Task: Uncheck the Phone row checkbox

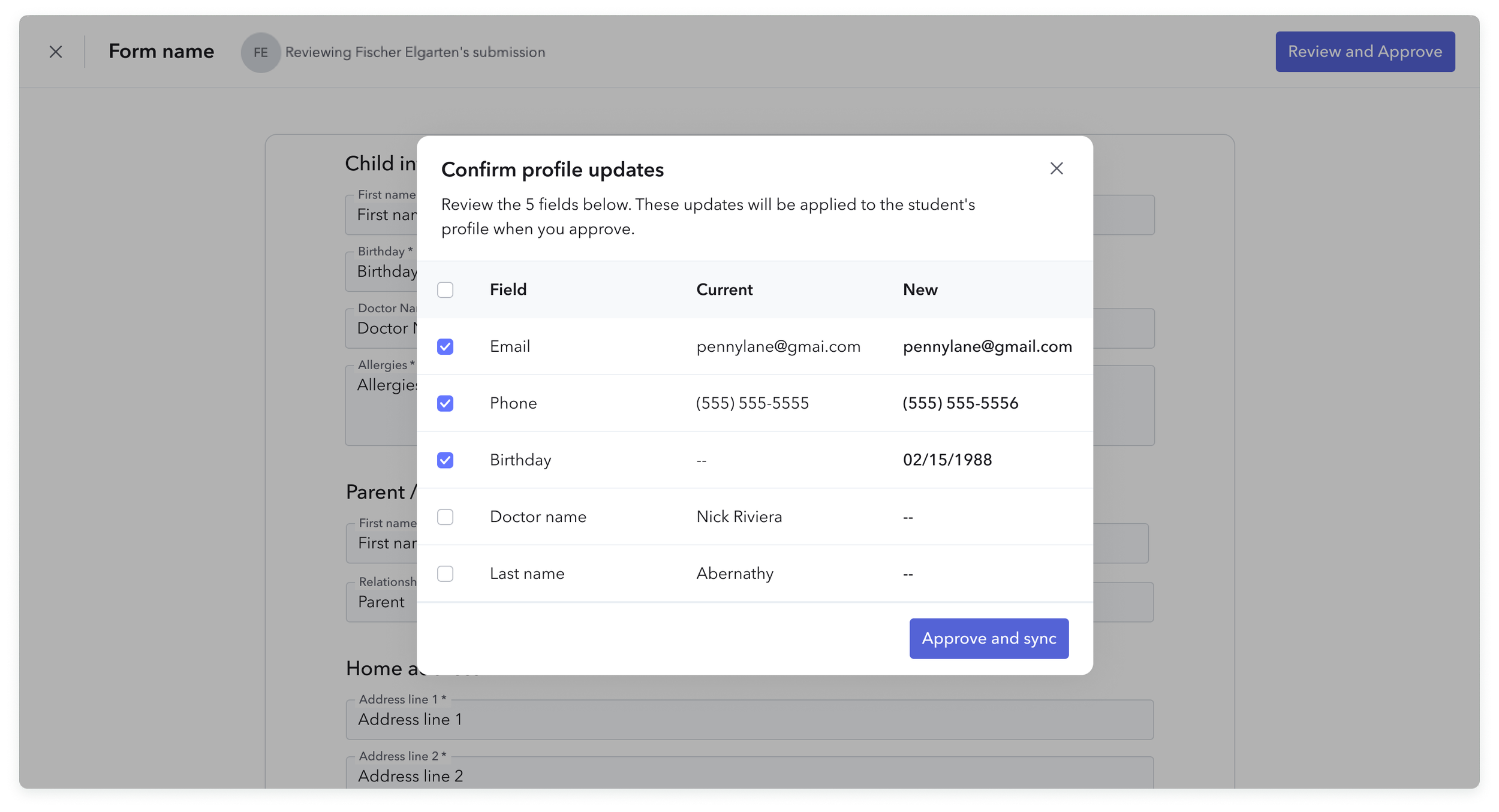Action: [445, 403]
